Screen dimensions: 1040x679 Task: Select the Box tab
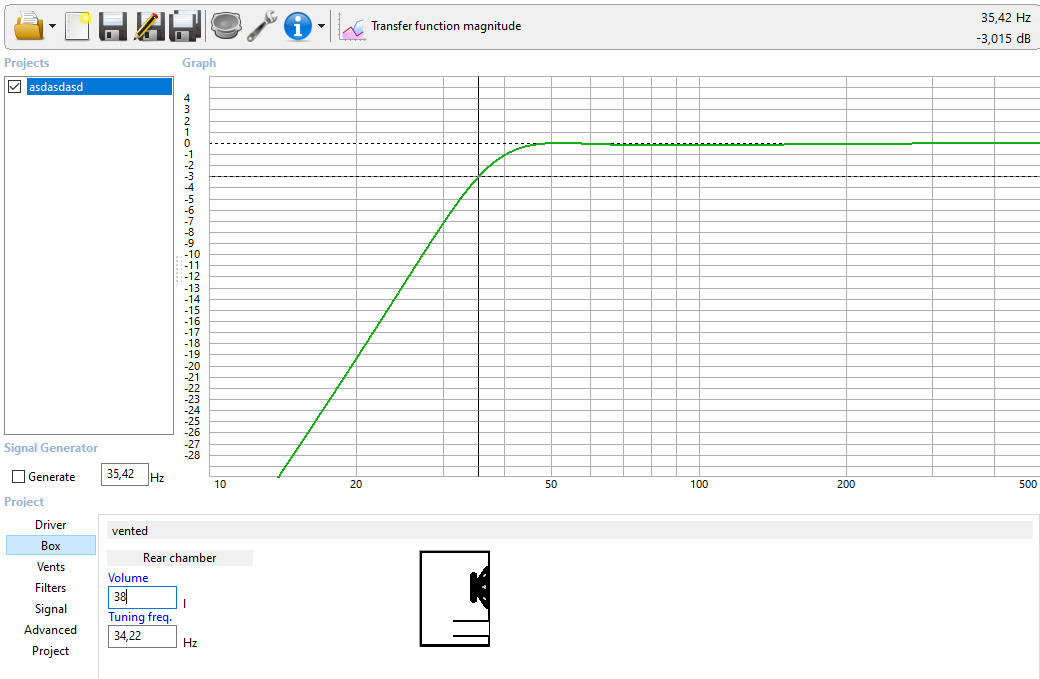(50, 546)
